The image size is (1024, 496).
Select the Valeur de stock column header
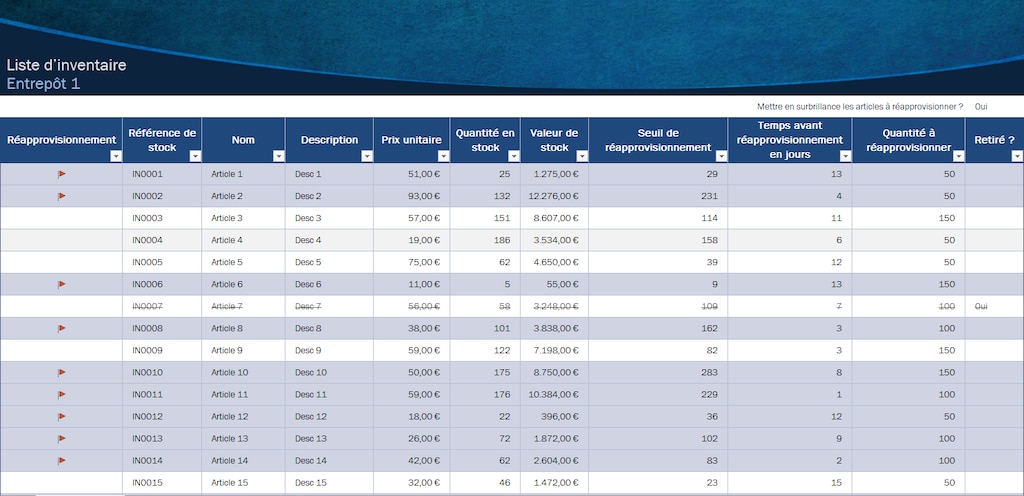coord(554,140)
